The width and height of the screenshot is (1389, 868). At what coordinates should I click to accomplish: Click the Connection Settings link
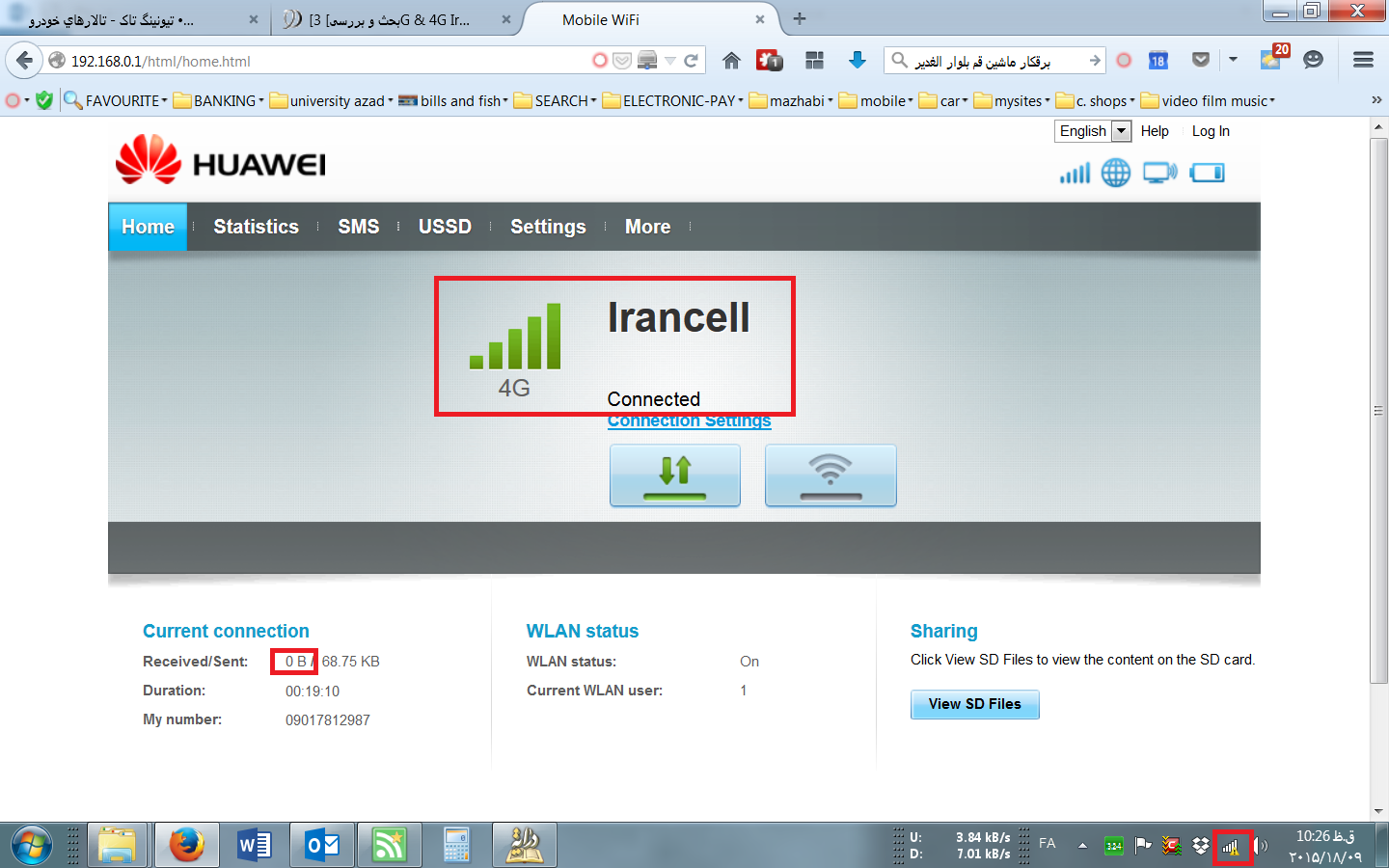coord(689,420)
